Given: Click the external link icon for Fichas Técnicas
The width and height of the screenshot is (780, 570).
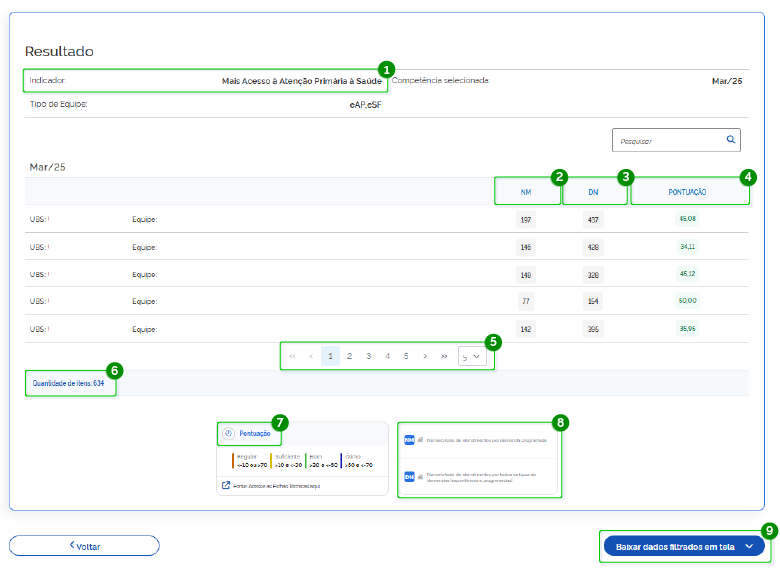Looking at the screenshot, I should click(x=224, y=485).
